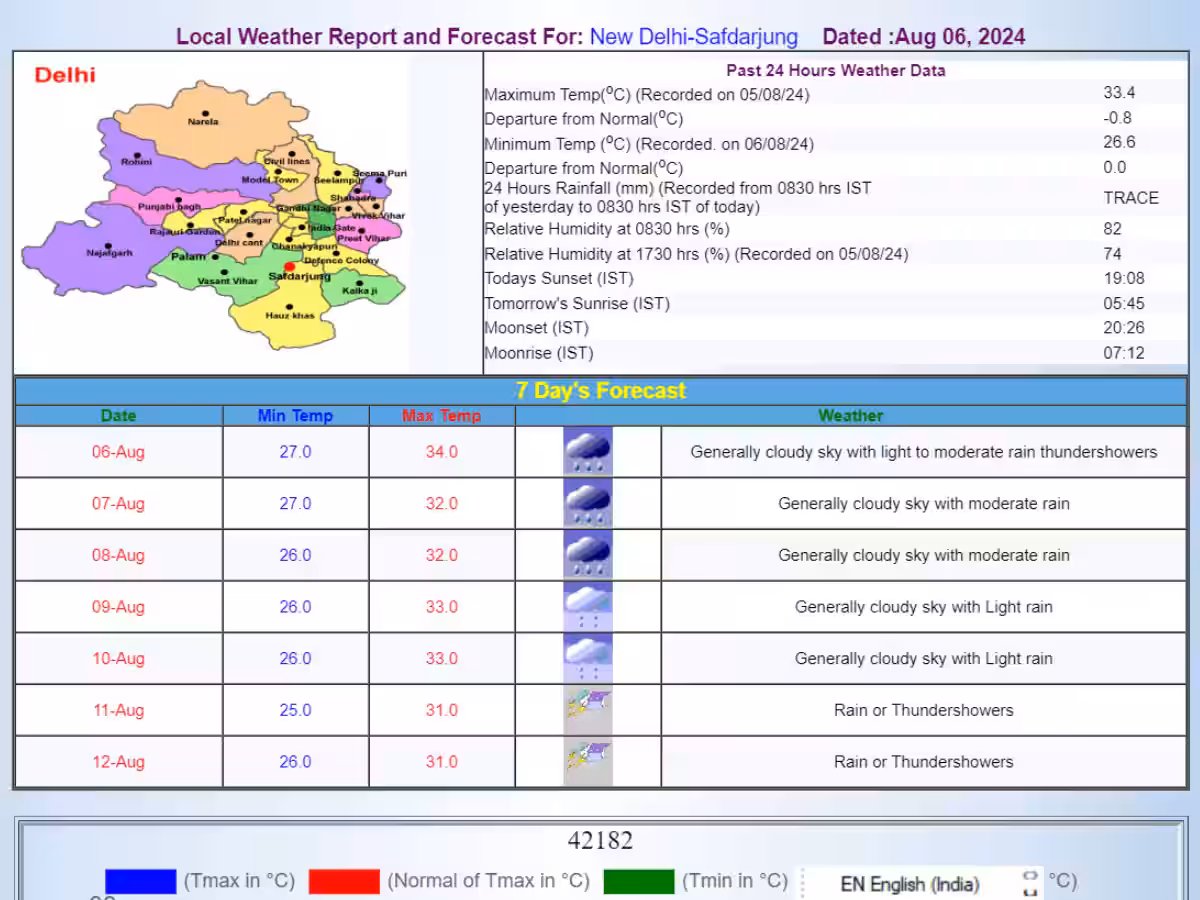Image resolution: width=1200 pixels, height=900 pixels.
Task: Click the Min Temp column header
Action: coord(295,416)
